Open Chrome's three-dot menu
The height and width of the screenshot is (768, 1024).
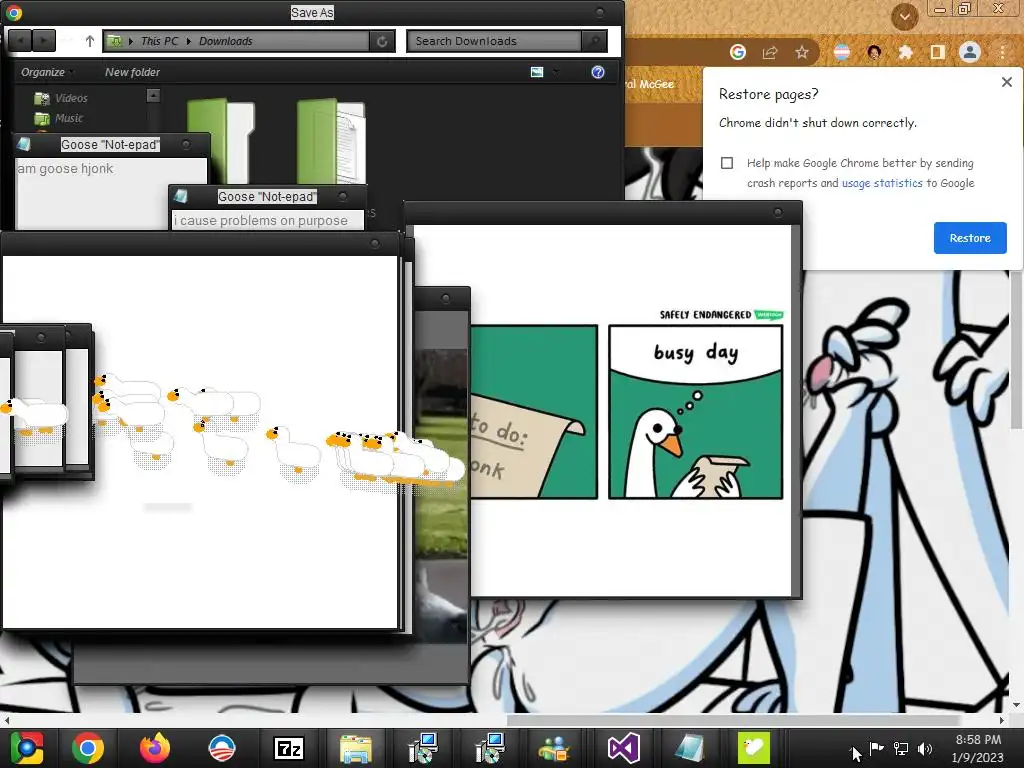(1002, 52)
